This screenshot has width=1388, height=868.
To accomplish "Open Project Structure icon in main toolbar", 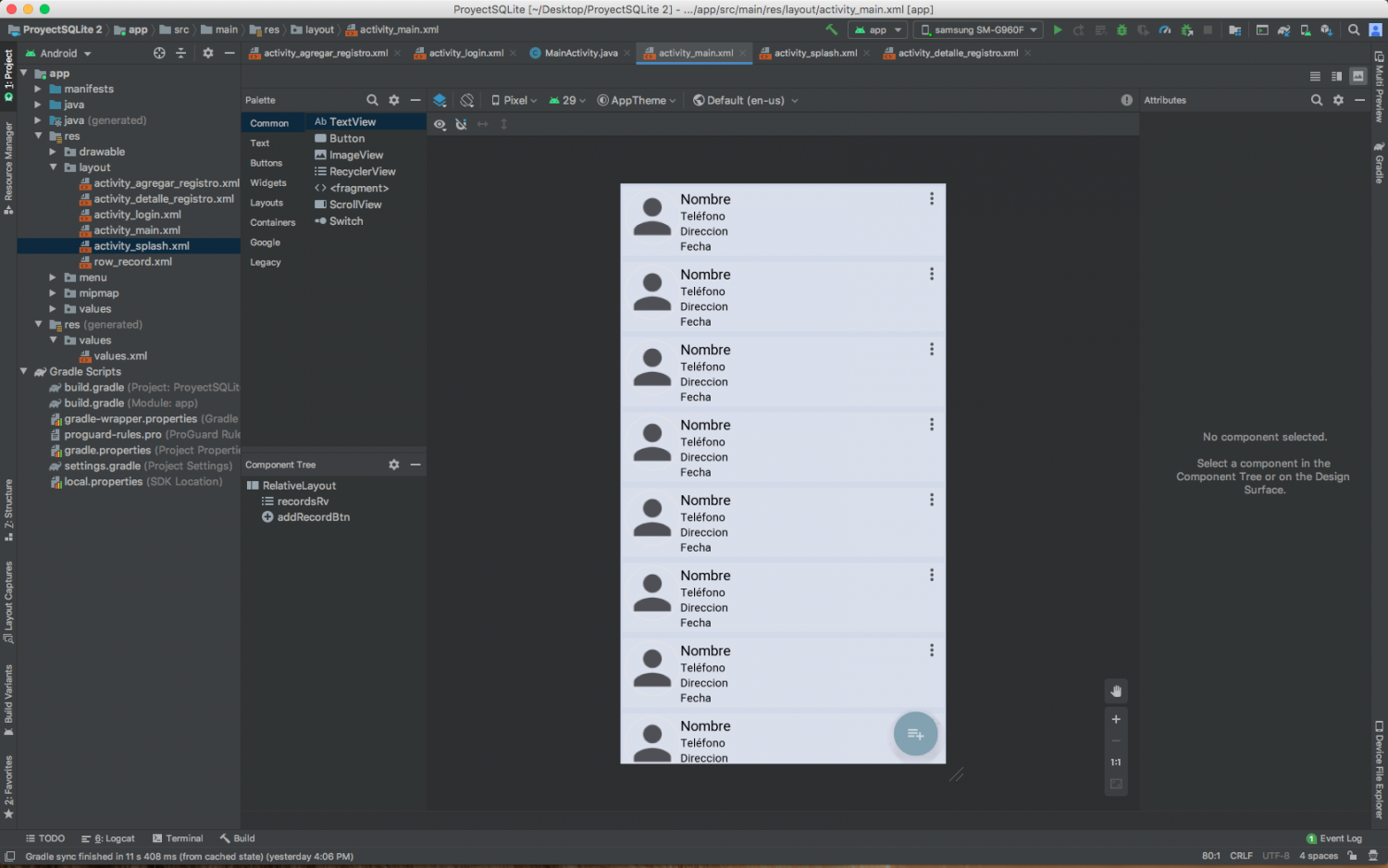I will pos(1234,30).
